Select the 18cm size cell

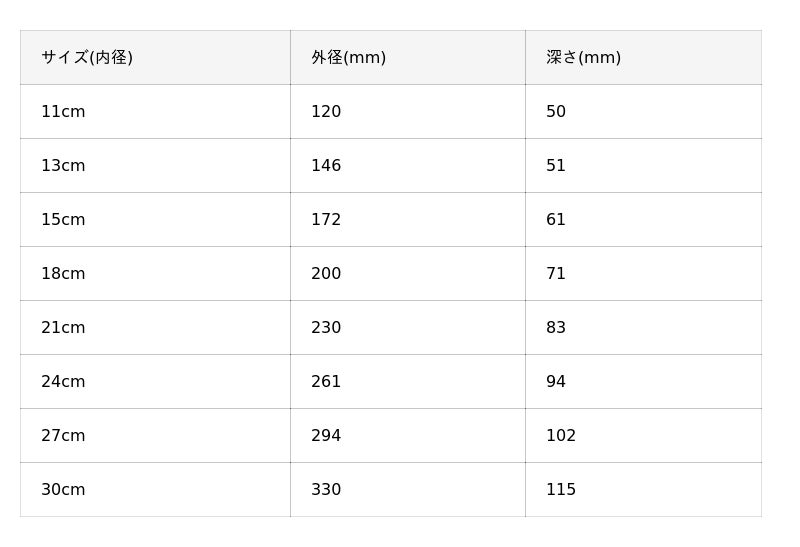(63, 274)
